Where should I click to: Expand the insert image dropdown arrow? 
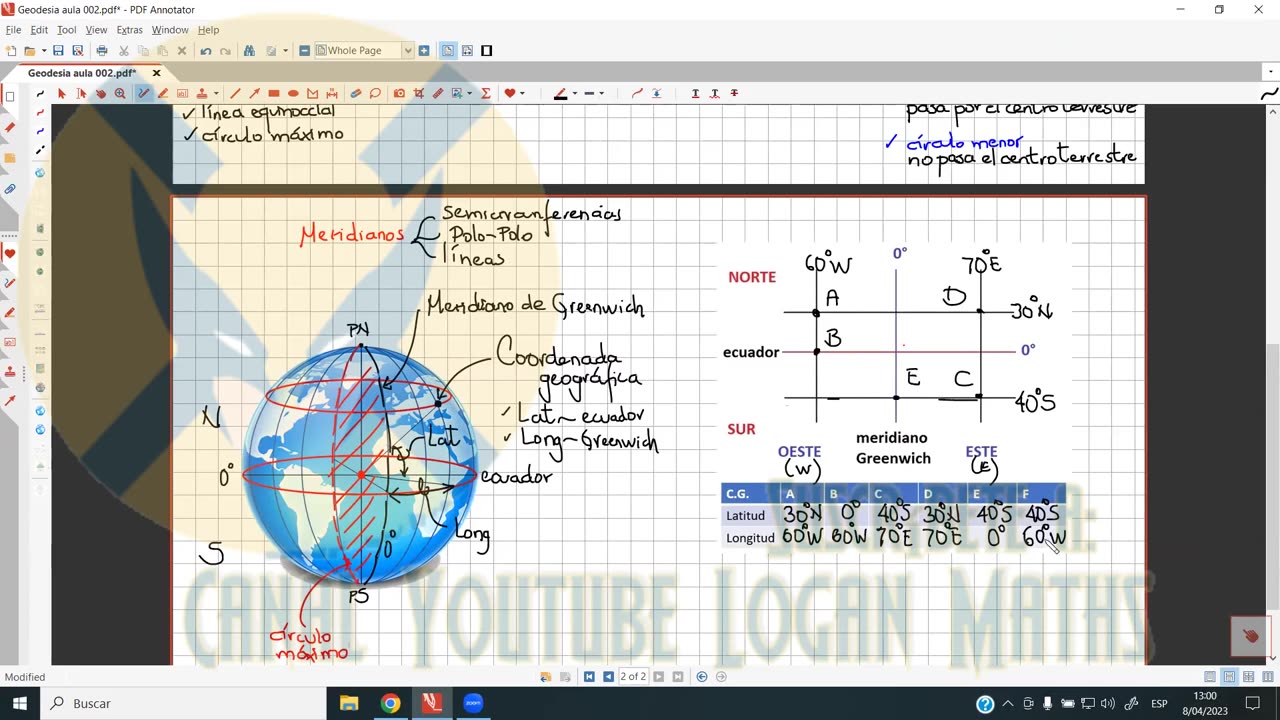coord(470,93)
